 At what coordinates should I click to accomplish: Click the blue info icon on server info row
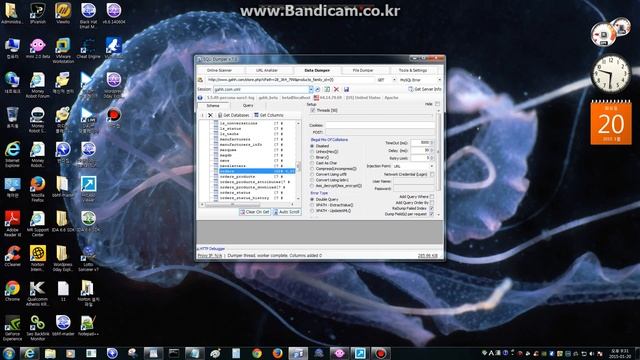pos(200,98)
